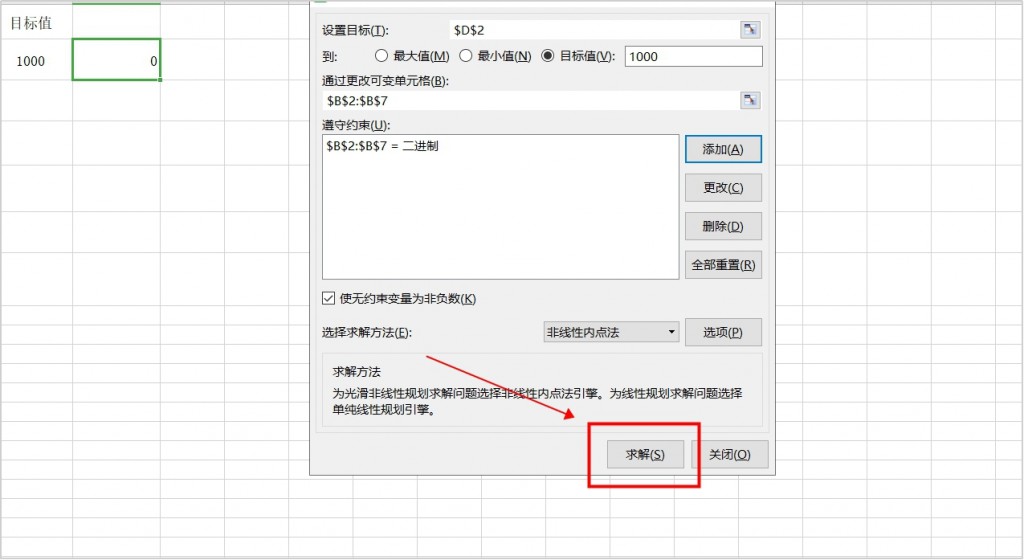The width and height of the screenshot is (1024, 560).
Task: Select the 目标值(V) radio button
Action: pyautogui.click(x=548, y=56)
